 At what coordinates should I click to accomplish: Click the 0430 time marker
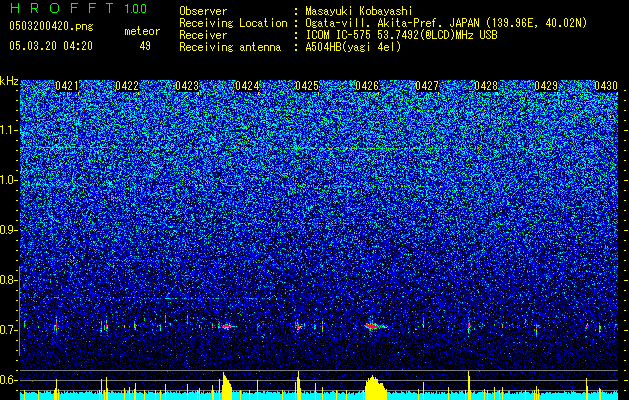(606, 86)
